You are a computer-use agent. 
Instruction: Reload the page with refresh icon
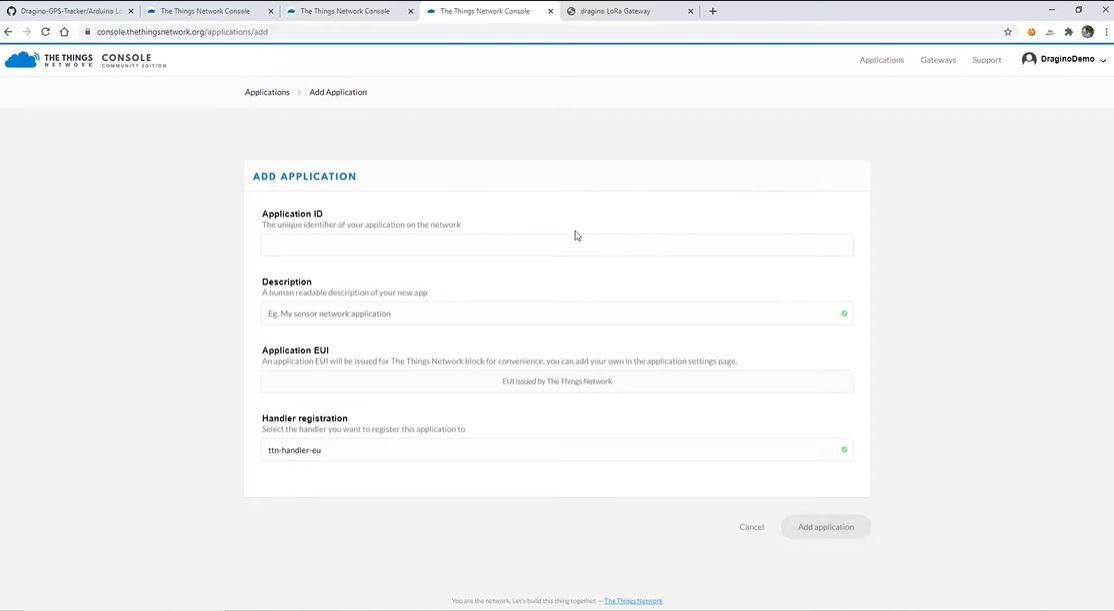tap(45, 32)
